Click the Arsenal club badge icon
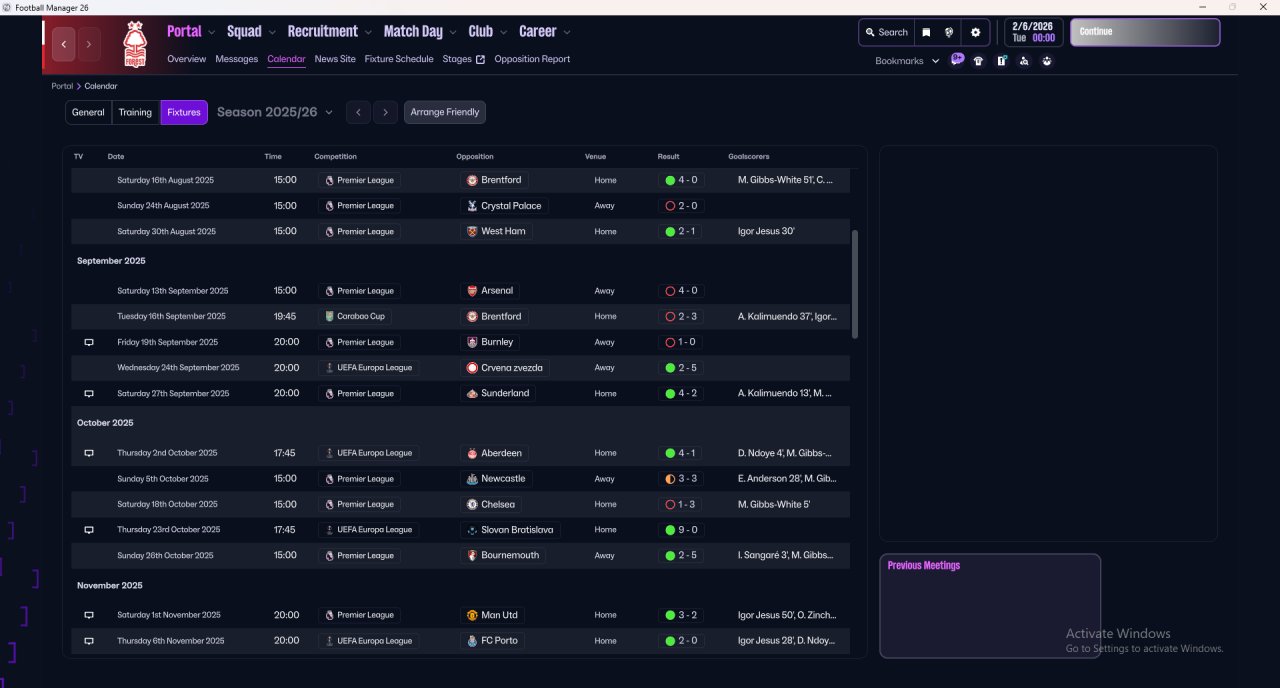Screen dimensions: 1280x688 coord(472,291)
